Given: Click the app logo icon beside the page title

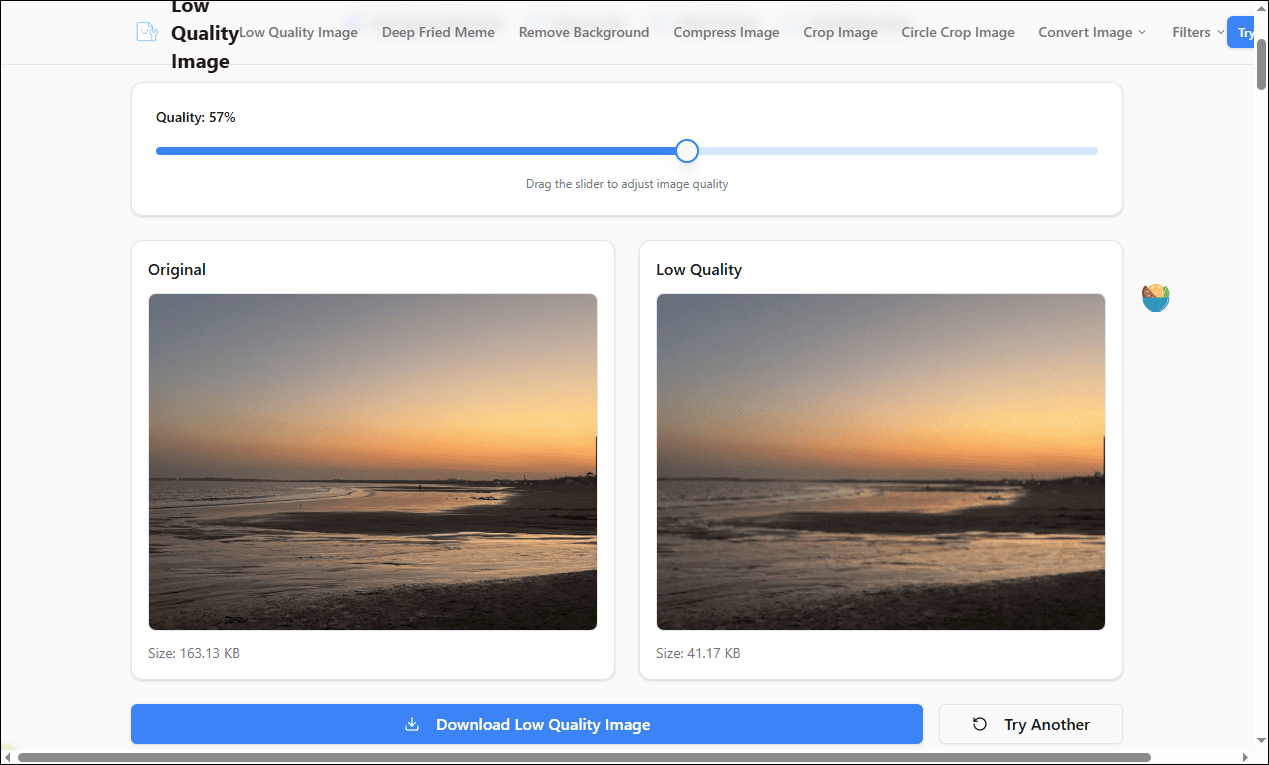Looking at the screenshot, I should 146,31.
